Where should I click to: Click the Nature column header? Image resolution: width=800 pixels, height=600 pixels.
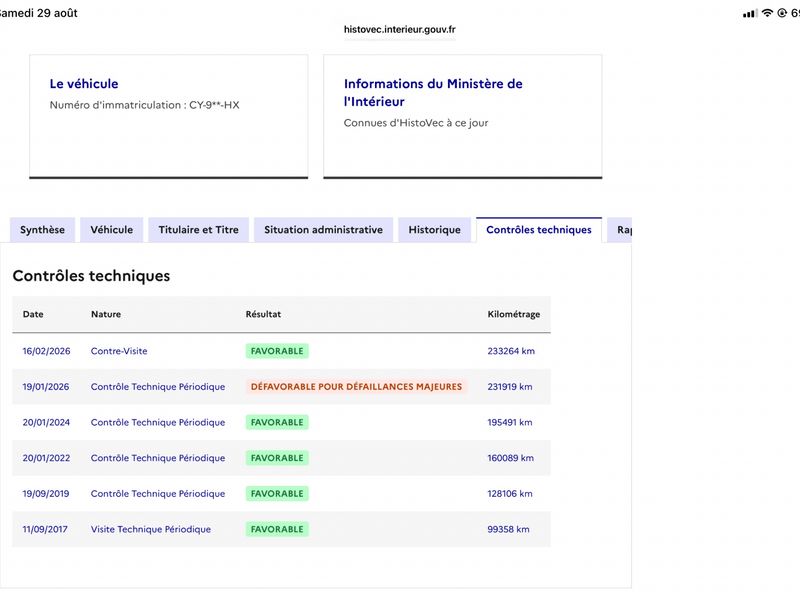[x=106, y=314]
